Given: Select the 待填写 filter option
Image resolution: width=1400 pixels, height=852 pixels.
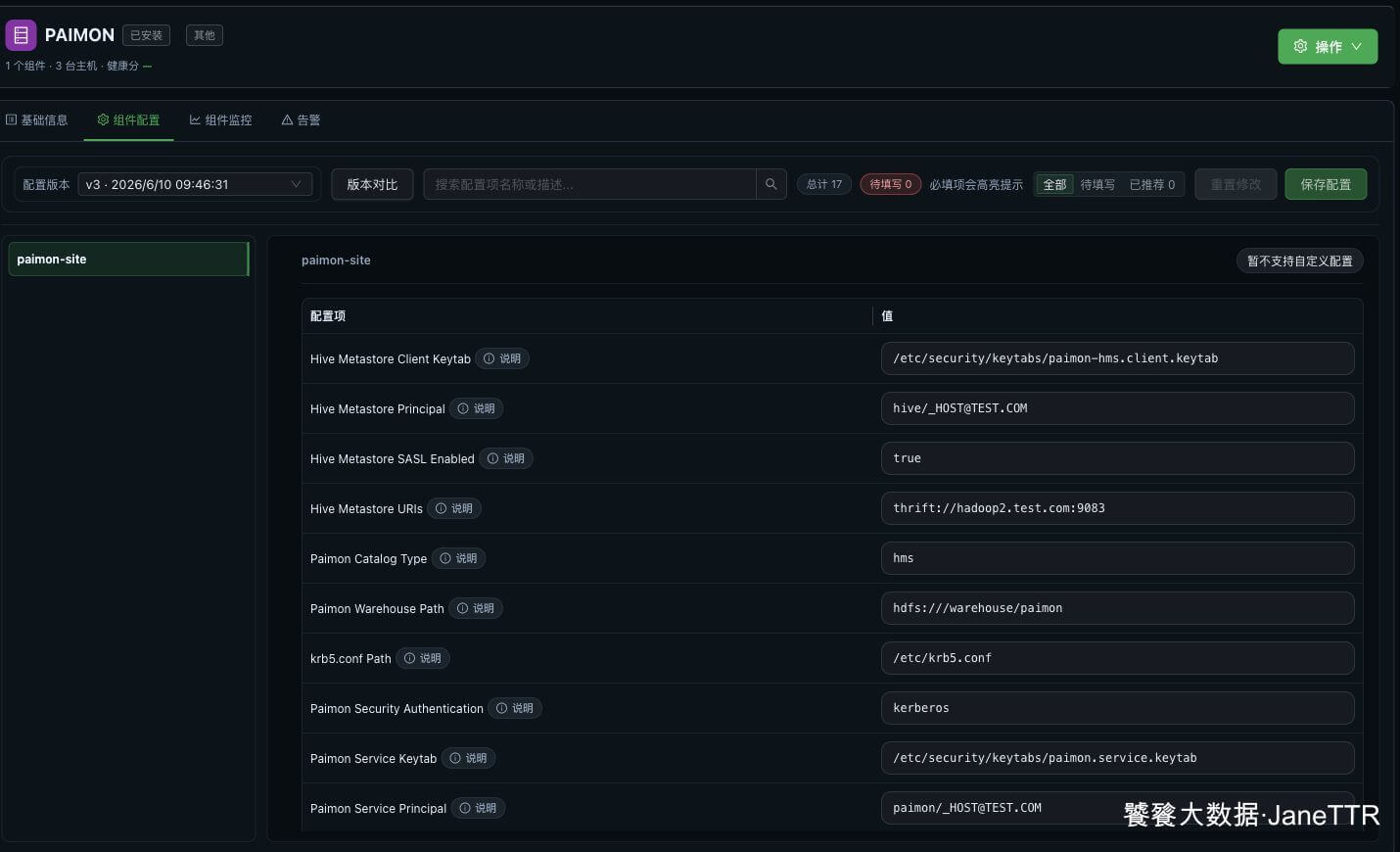Looking at the screenshot, I should click(1097, 184).
